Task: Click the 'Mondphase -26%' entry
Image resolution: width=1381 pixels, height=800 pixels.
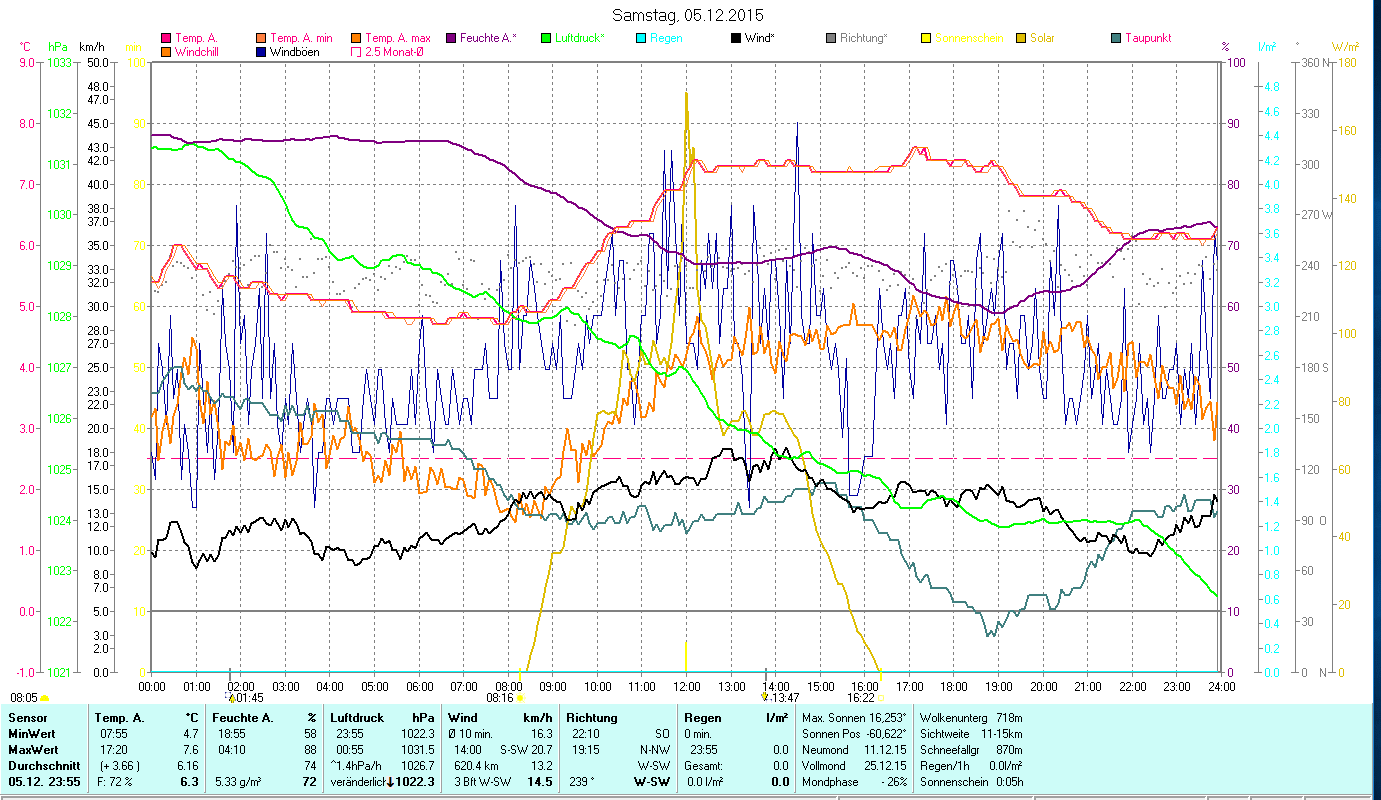Action: point(855,782)
